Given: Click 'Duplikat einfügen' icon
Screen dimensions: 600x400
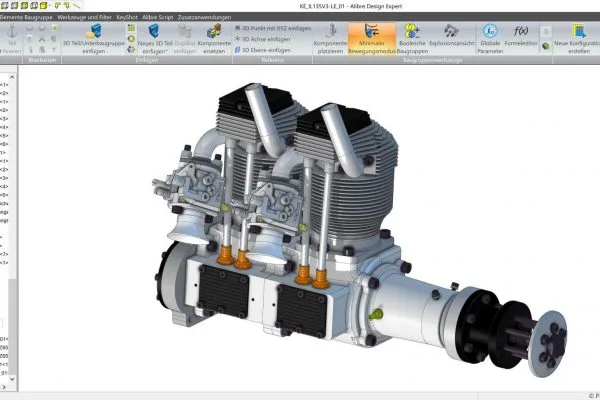Looking at the screenshot, I should [x=185, y=31].
